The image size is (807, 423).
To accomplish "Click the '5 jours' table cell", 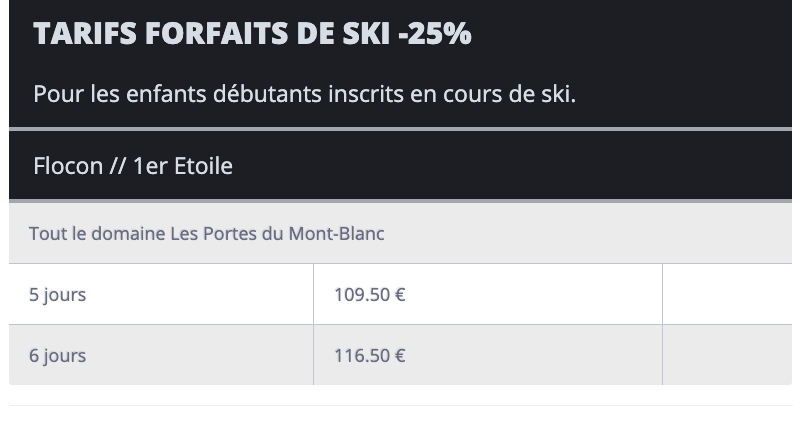I will coord(161,294).
